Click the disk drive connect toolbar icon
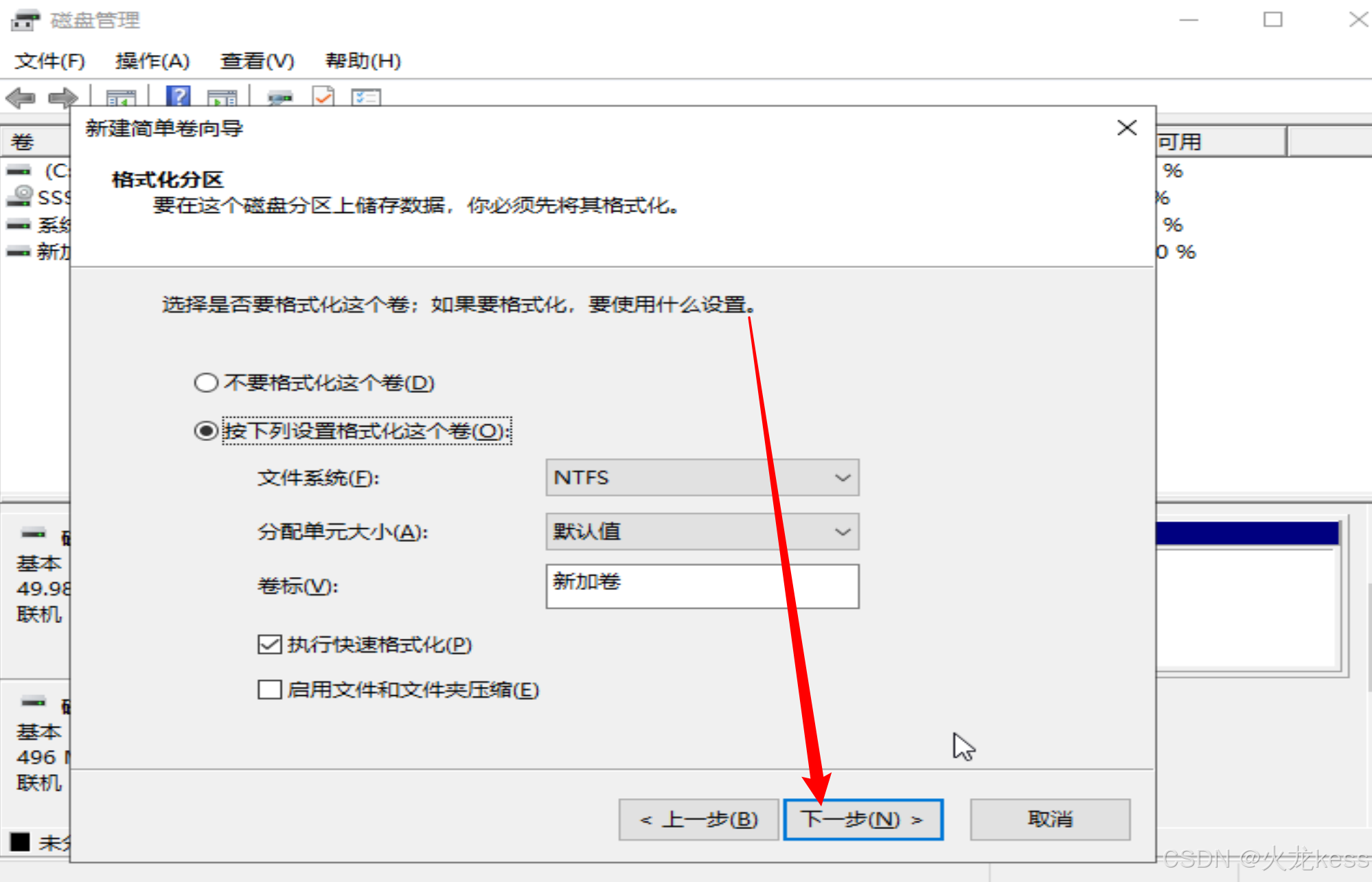The image size is (1372, 882). tap(279, 98)
